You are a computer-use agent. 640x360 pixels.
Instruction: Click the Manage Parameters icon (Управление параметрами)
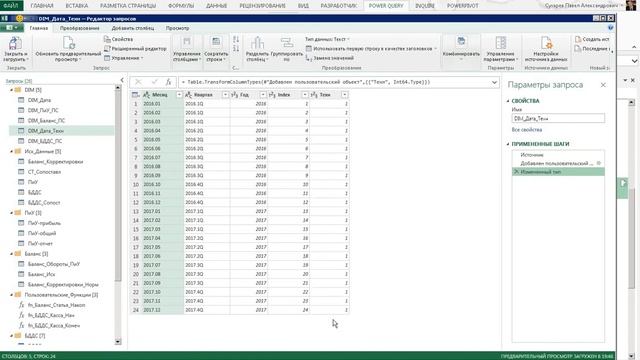[x=500, y=42]
